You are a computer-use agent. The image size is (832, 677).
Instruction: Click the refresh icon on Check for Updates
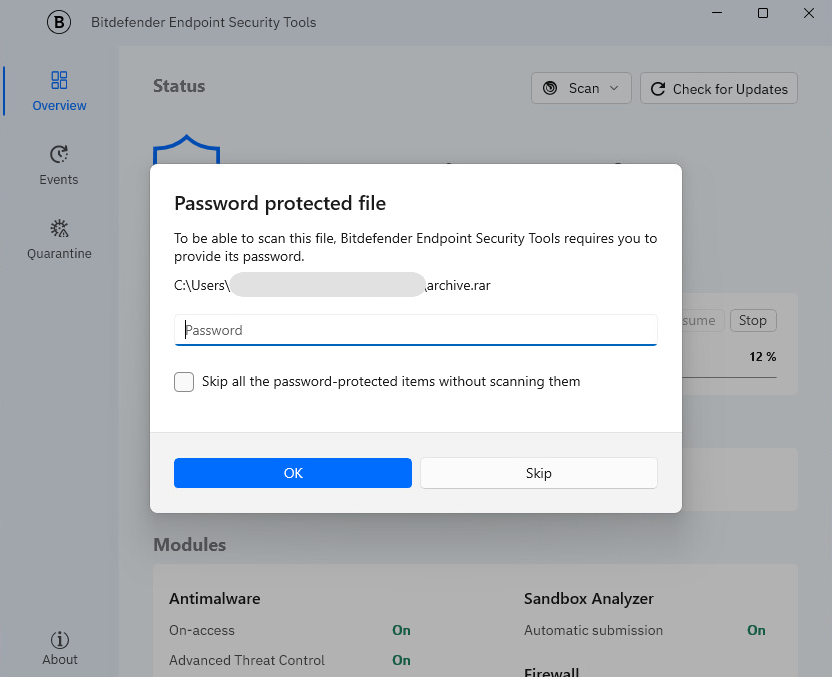tap(658, 88)
